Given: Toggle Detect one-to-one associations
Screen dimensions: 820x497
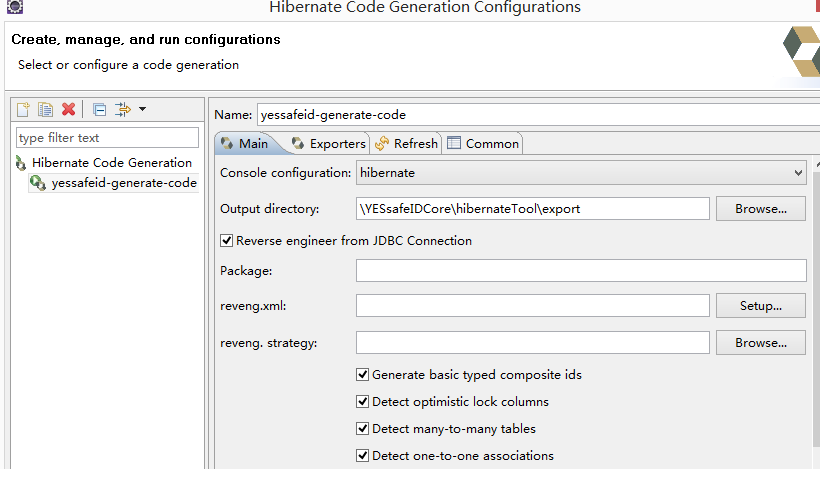Looking at the screenshot, I should click(x=362, y=456).
